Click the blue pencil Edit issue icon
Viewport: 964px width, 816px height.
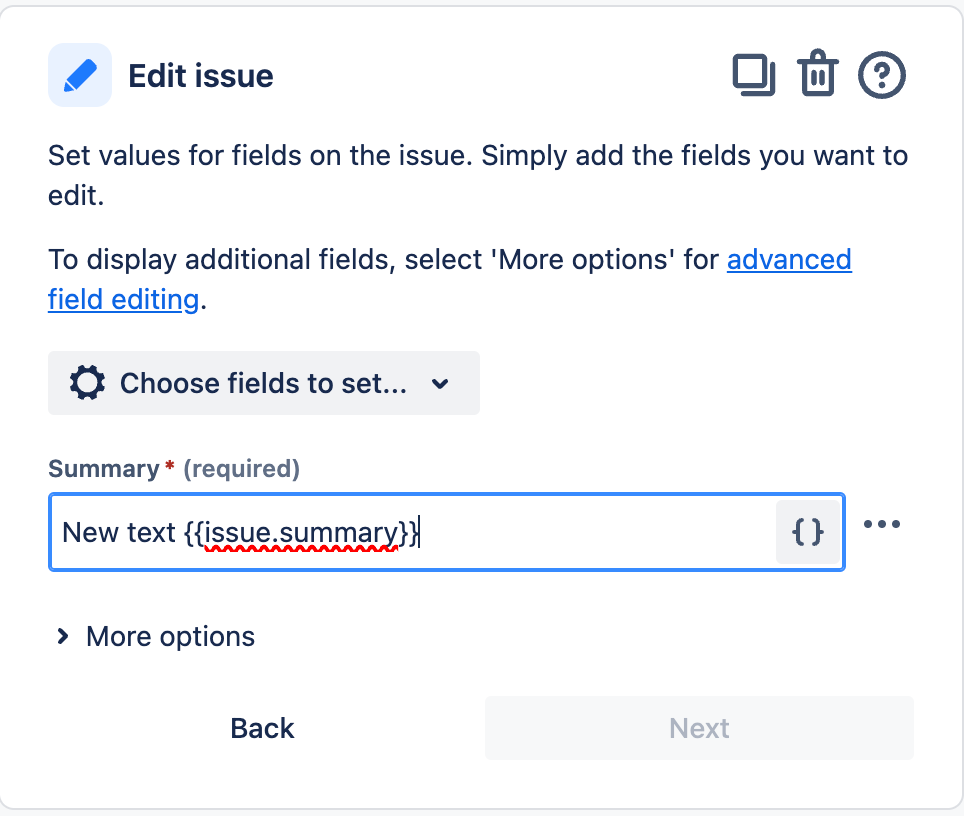80,75
